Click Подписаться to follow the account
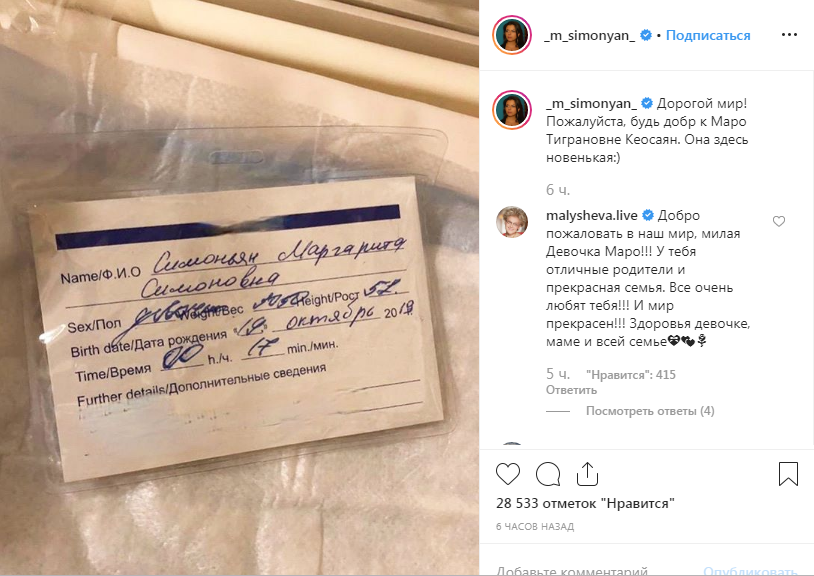Image resolution: width=814 pixels, height=576 pixels. click(x=708, y=35)
